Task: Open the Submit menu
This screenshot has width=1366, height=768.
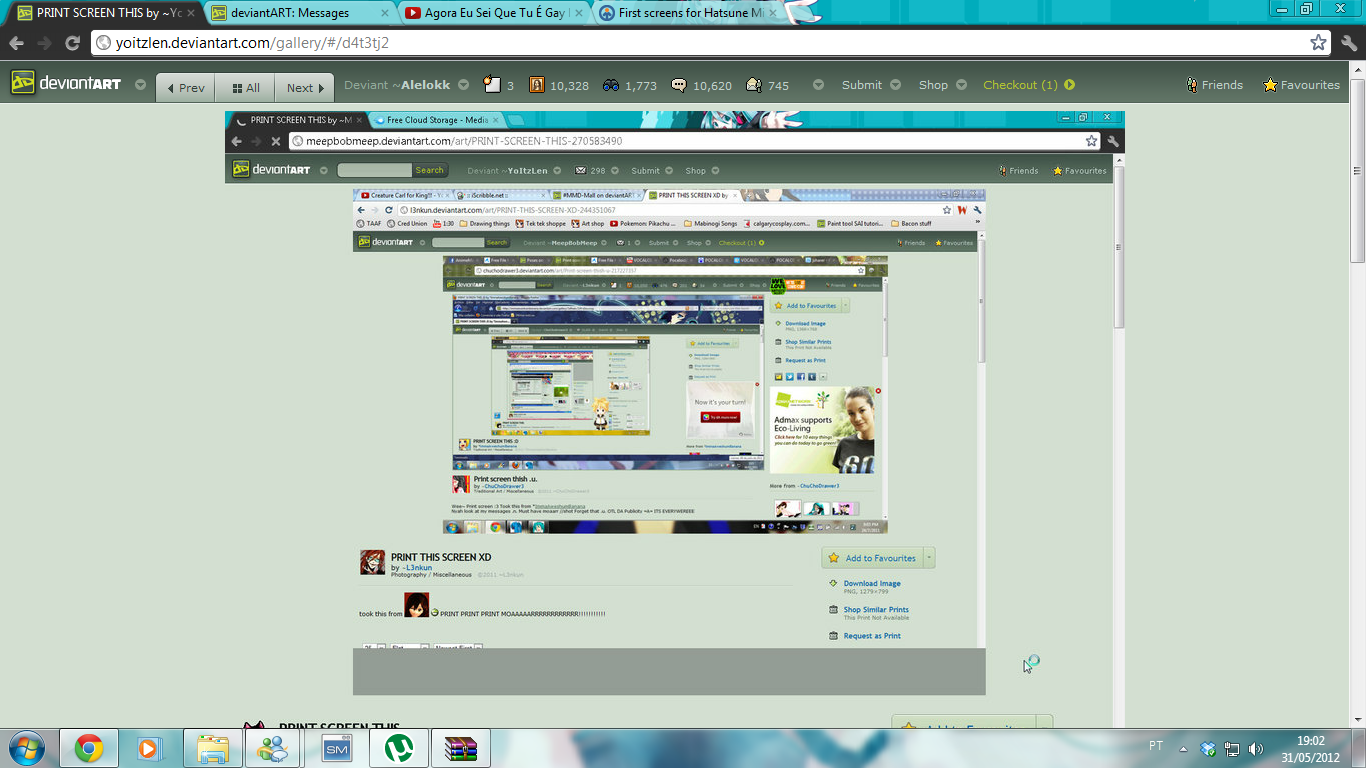Action: 861,85
